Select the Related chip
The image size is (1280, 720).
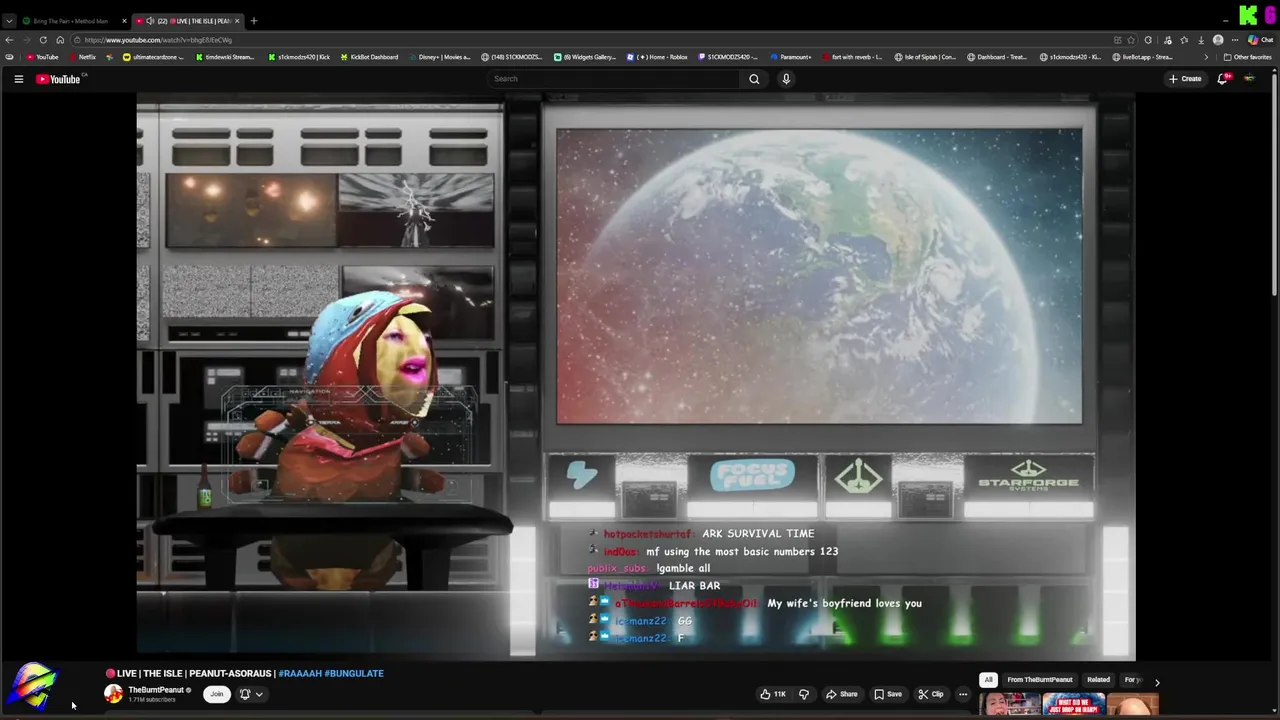coord(1098,680)
